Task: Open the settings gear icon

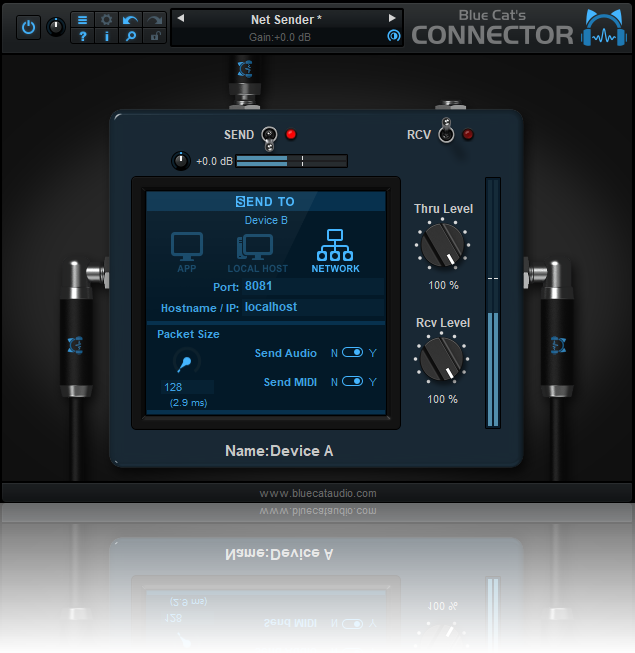Action: click(x=107, y=20)
